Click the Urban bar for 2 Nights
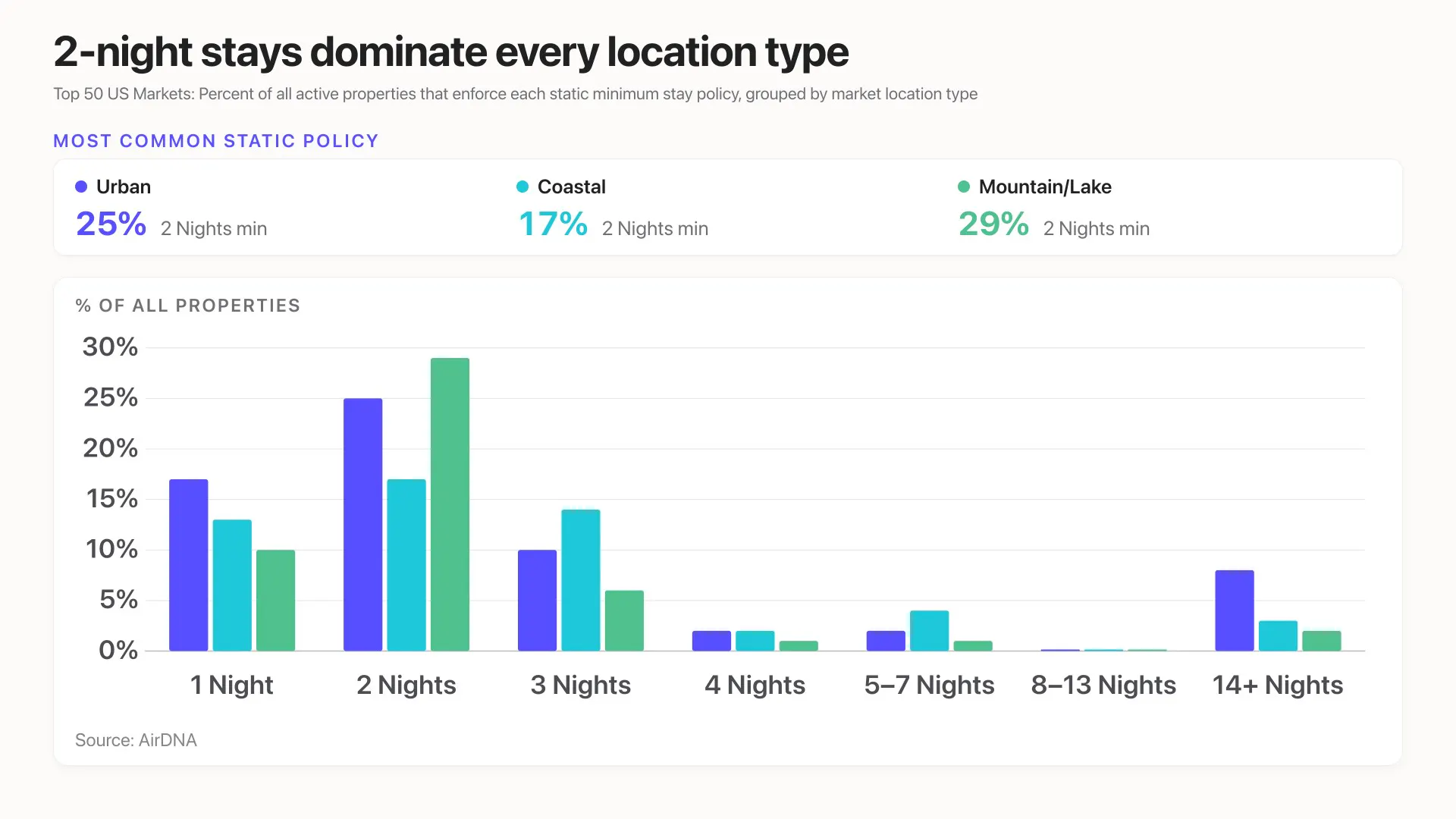Viewport: 1456px width, 819px height. tap(363, 524)
